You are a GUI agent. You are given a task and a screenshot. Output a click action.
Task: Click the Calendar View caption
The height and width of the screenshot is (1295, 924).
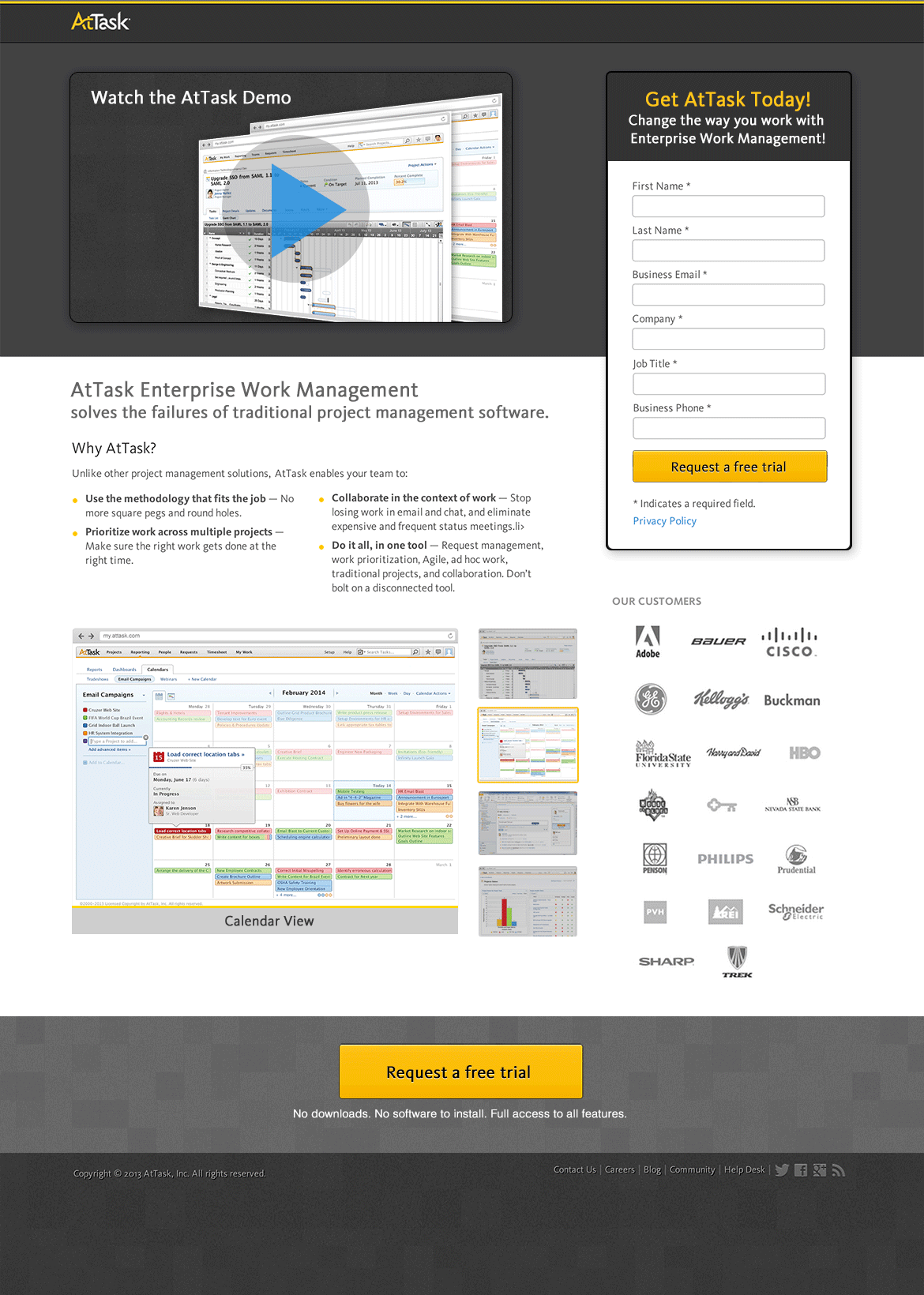pyautogui.click(x=269, y=922)
